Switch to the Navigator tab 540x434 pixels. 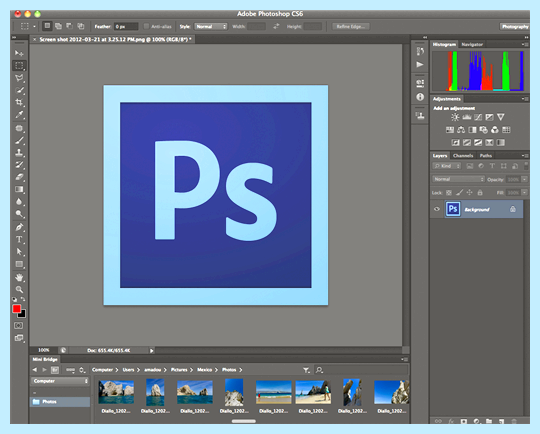[x=472, y=44]
